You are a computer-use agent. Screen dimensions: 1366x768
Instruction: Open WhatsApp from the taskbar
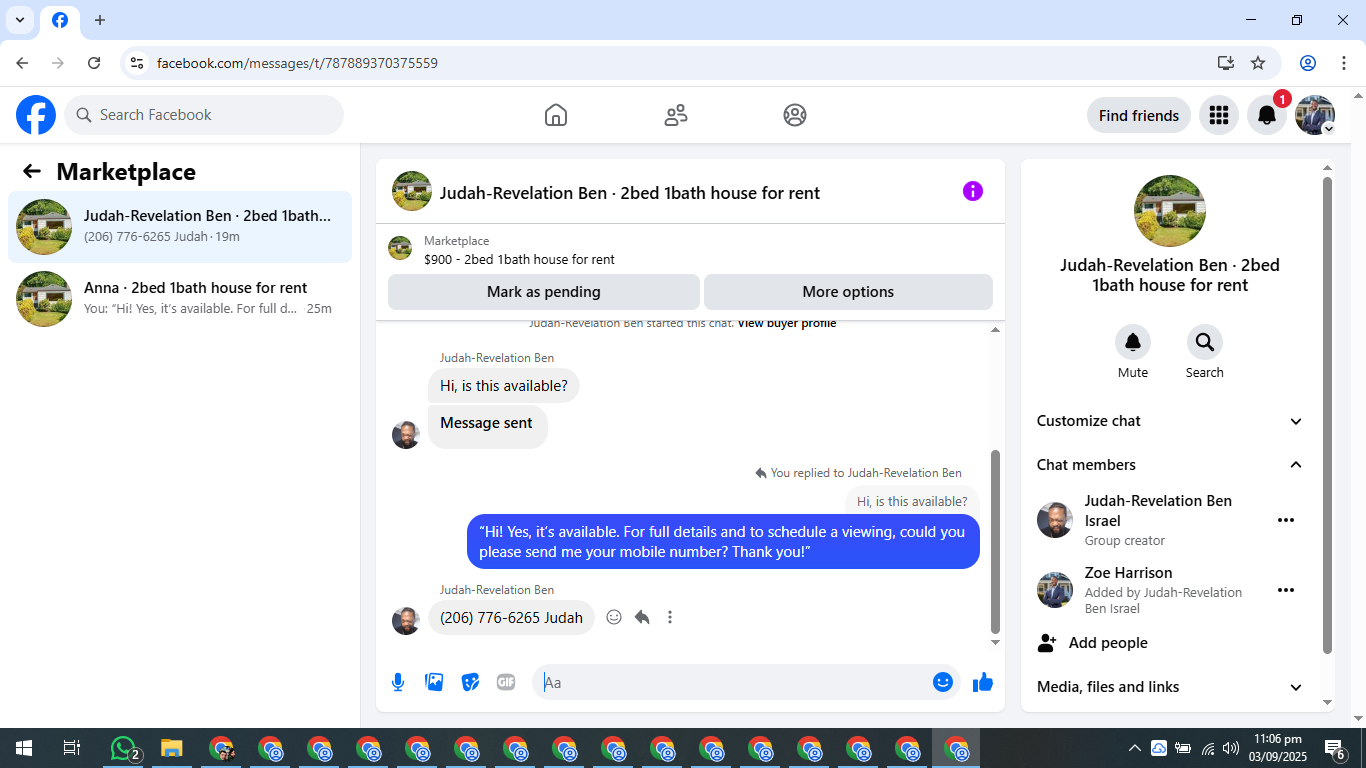[123, 748]
